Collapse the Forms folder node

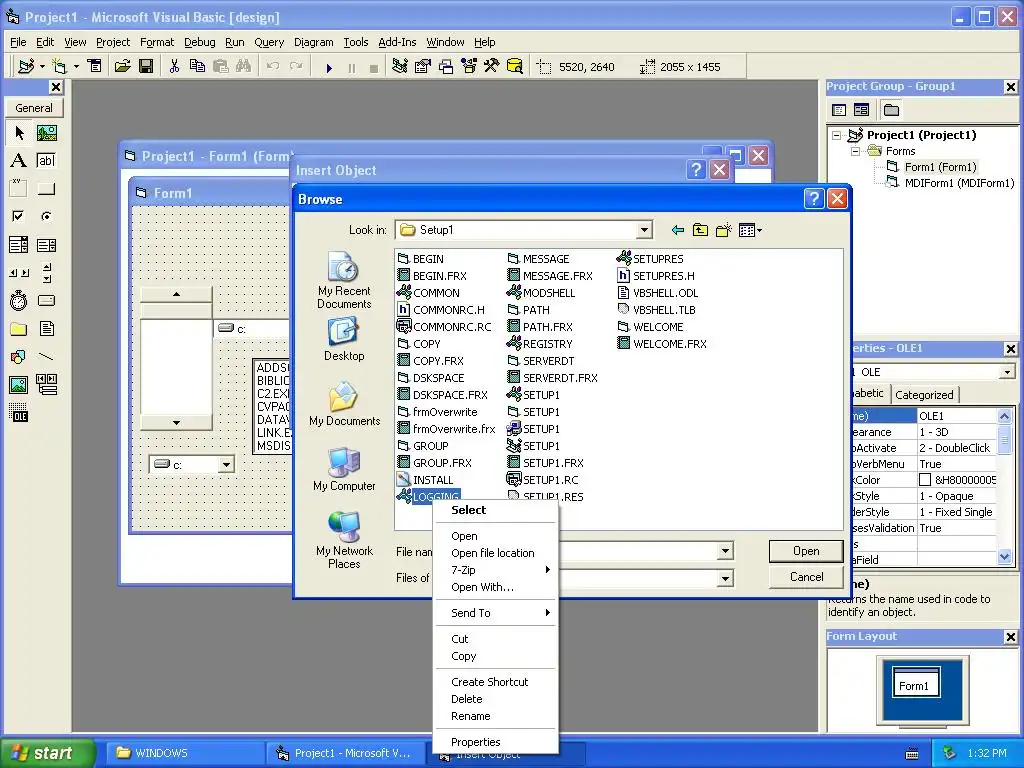[856, 152]
